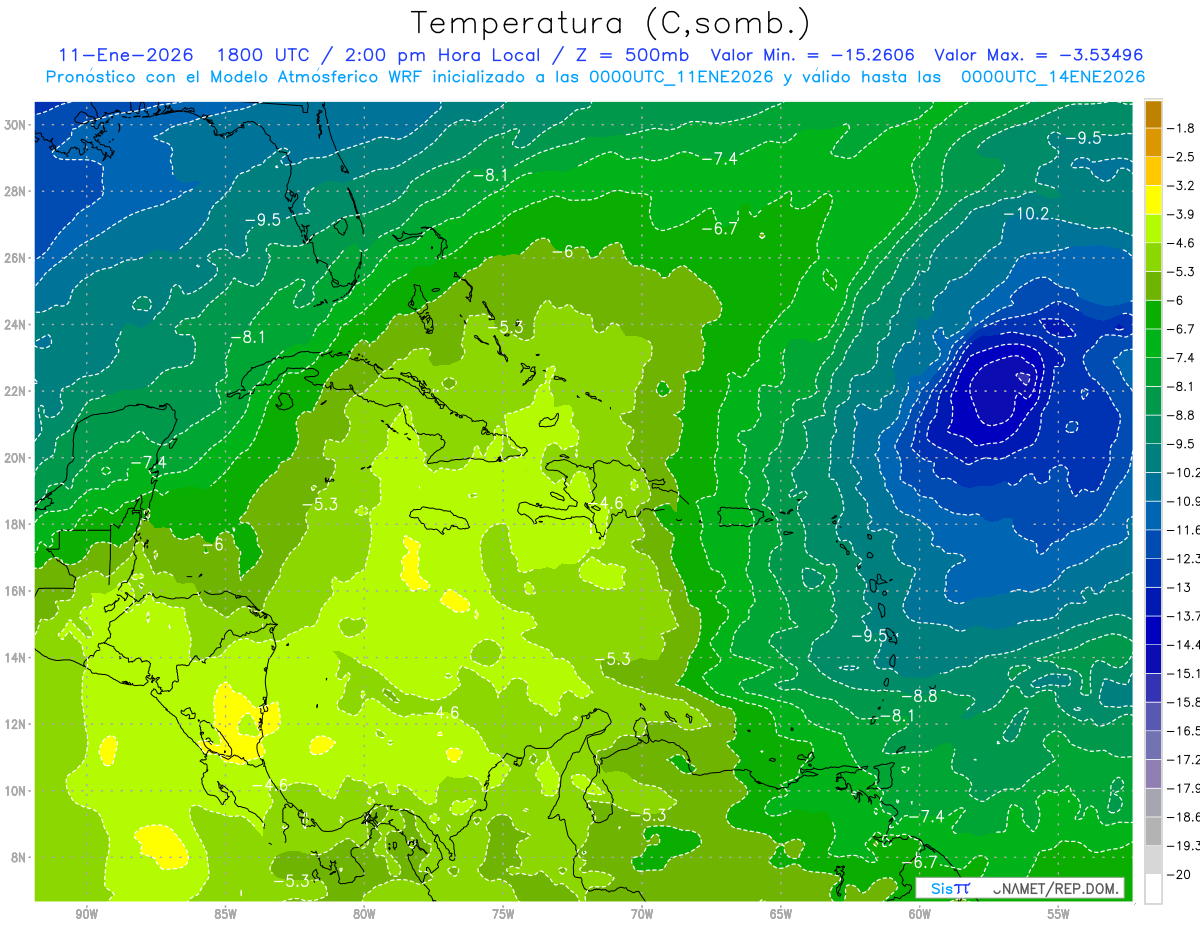1200x927 pixels.
Task: Click the "-19.3" value on color scale
Action: pyautogui.click(x=1184, y=846)
